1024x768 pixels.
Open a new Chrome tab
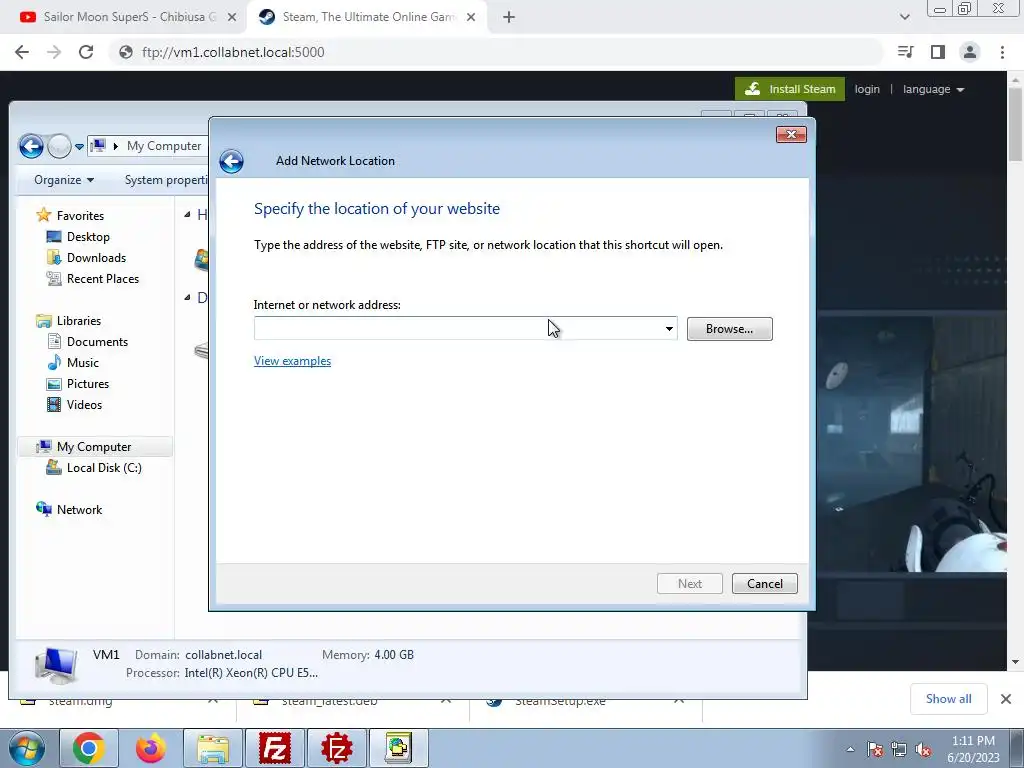(509, 18)
